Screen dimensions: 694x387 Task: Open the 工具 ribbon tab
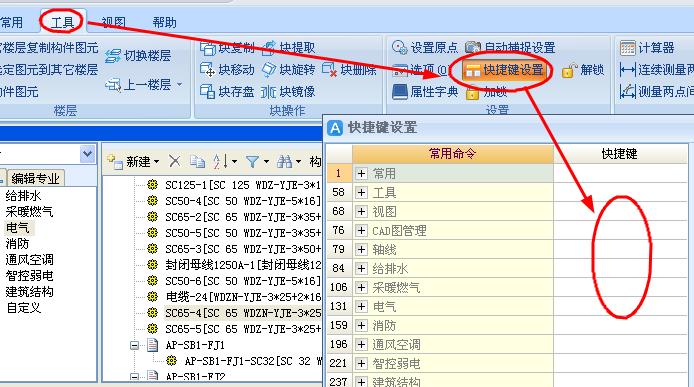click(62, 22)
